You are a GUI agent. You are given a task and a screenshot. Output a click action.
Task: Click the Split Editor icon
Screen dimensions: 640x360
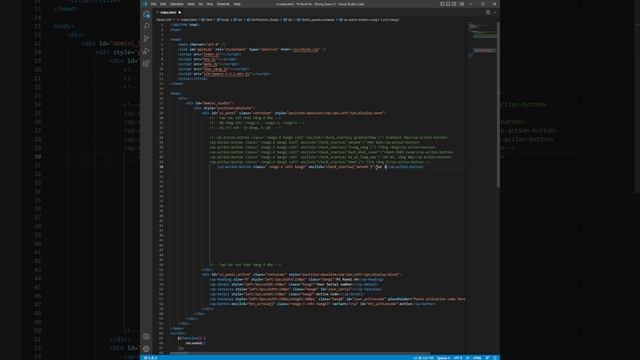point(488,12)
